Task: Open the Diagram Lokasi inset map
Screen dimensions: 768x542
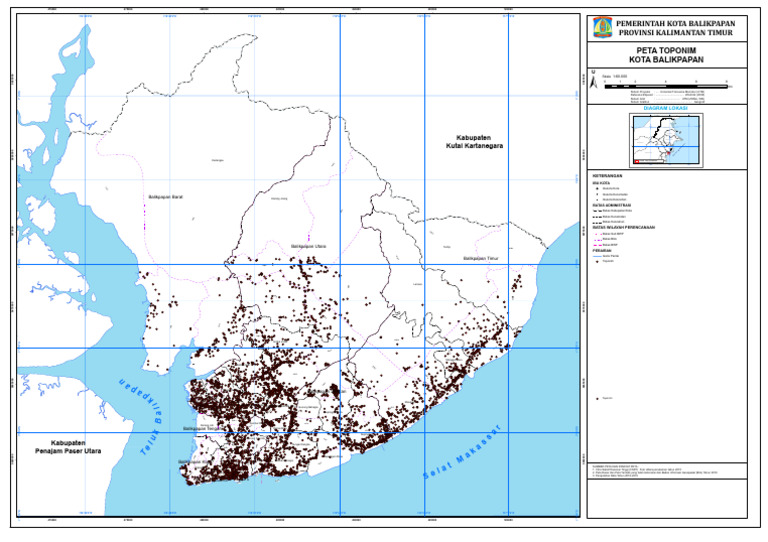Action: [x=667, y=140]
